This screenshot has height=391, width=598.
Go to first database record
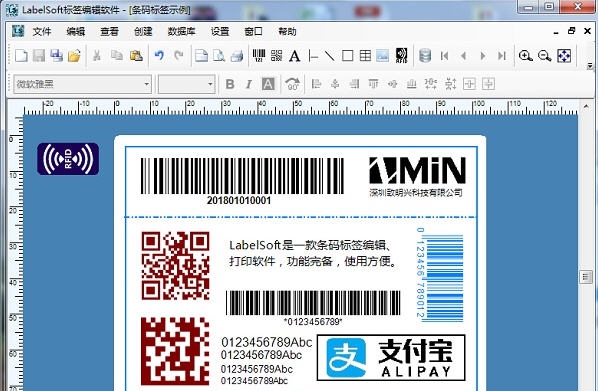[444, 56]
